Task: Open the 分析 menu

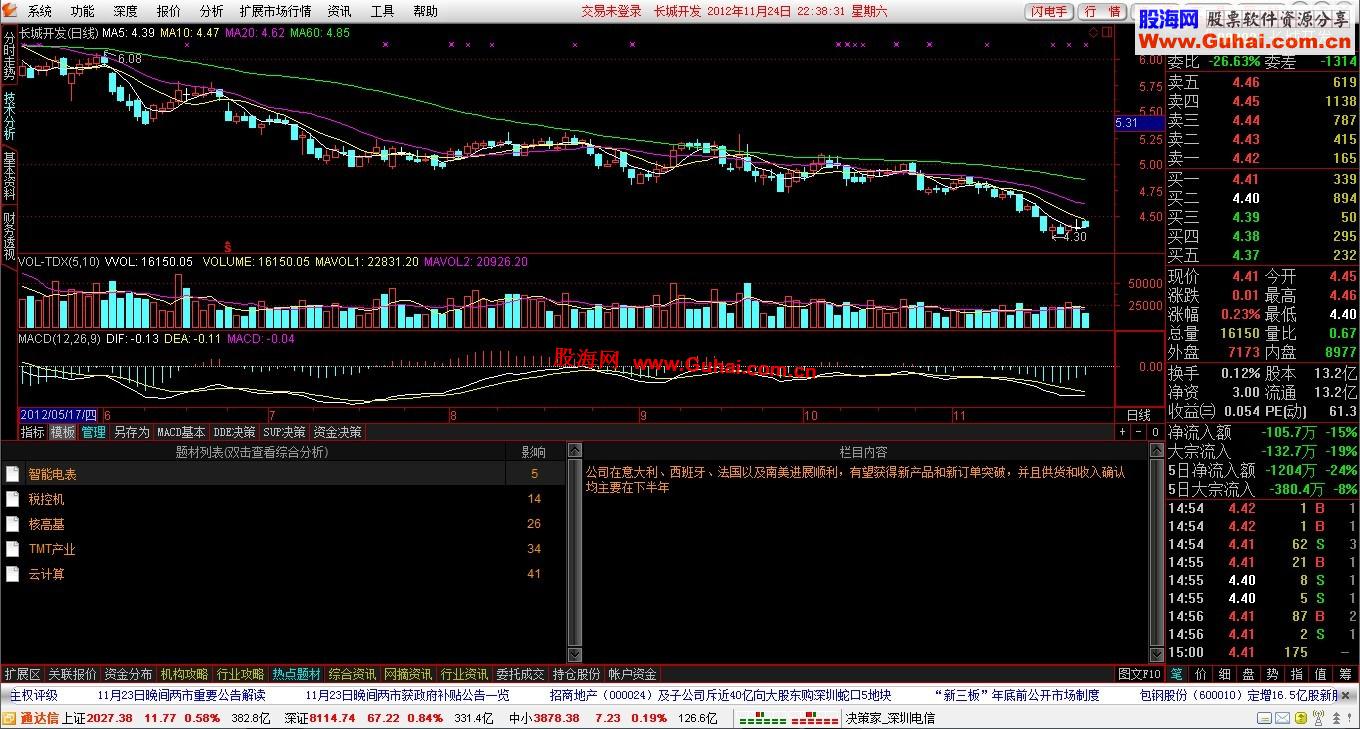Action: [x=211, y=11]
